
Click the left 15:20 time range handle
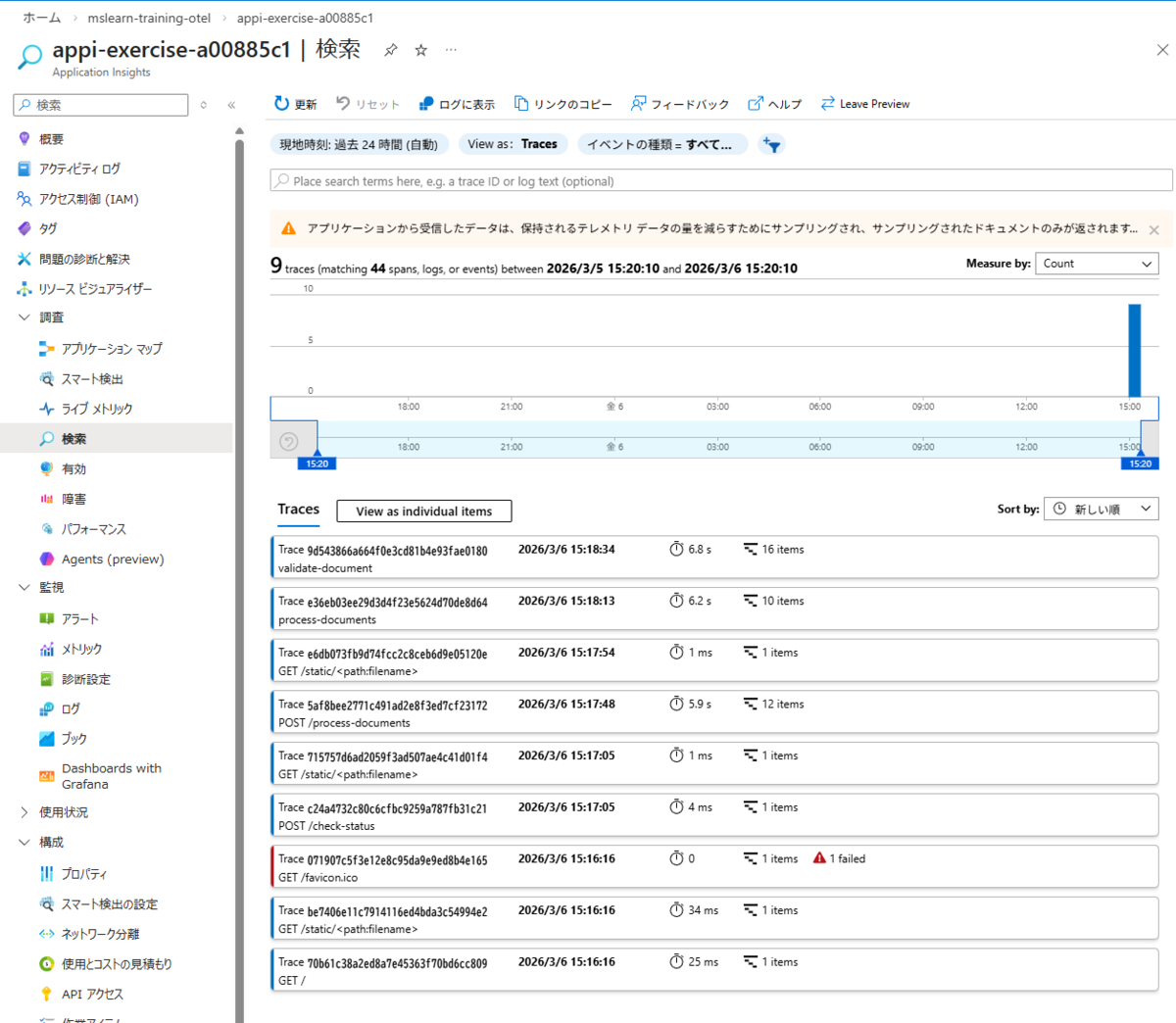pyautogui.click(x=318, y=463)
